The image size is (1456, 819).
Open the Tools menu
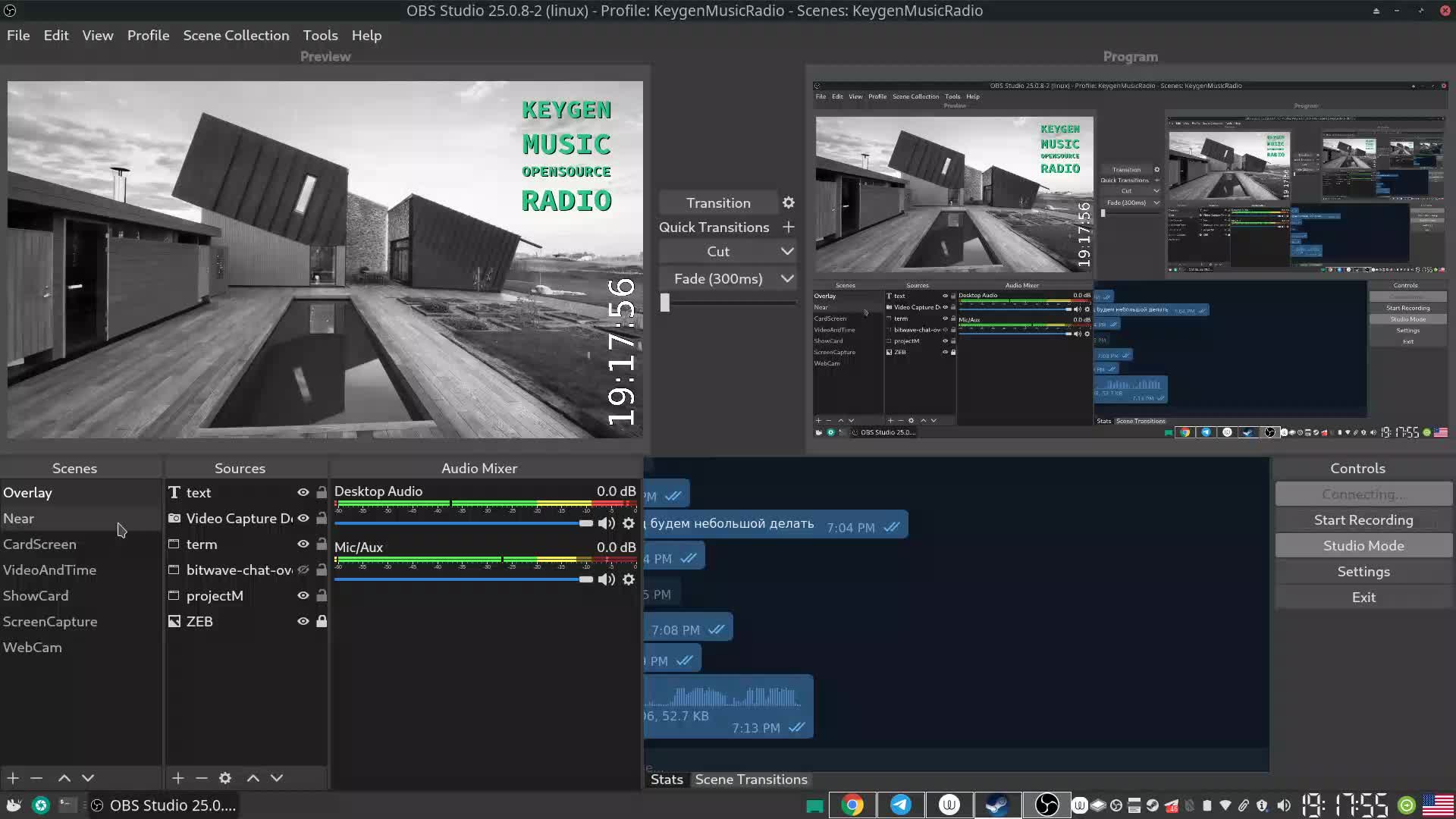(x=320, y=35)
